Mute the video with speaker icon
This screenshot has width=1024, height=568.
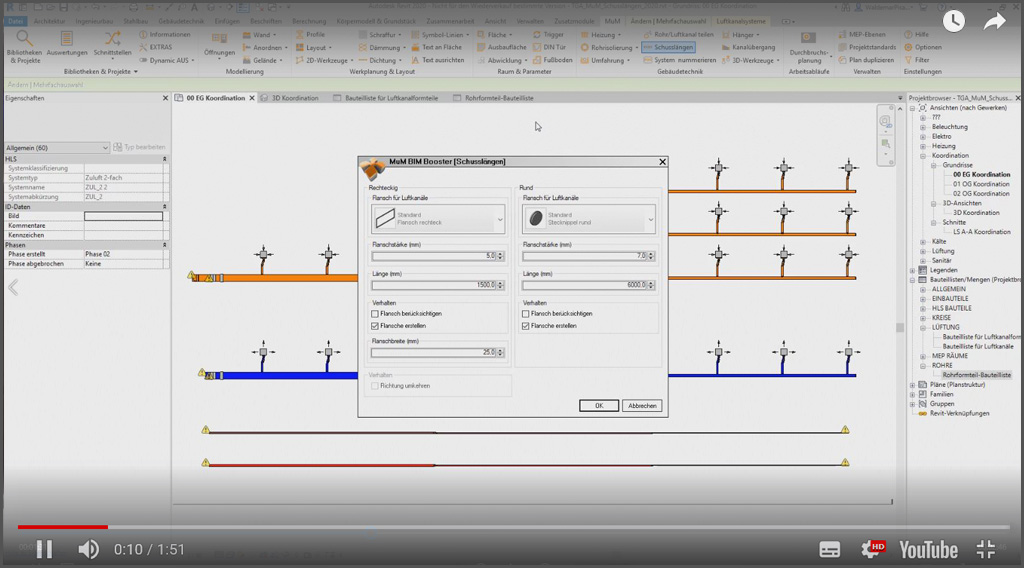[89, 549]
